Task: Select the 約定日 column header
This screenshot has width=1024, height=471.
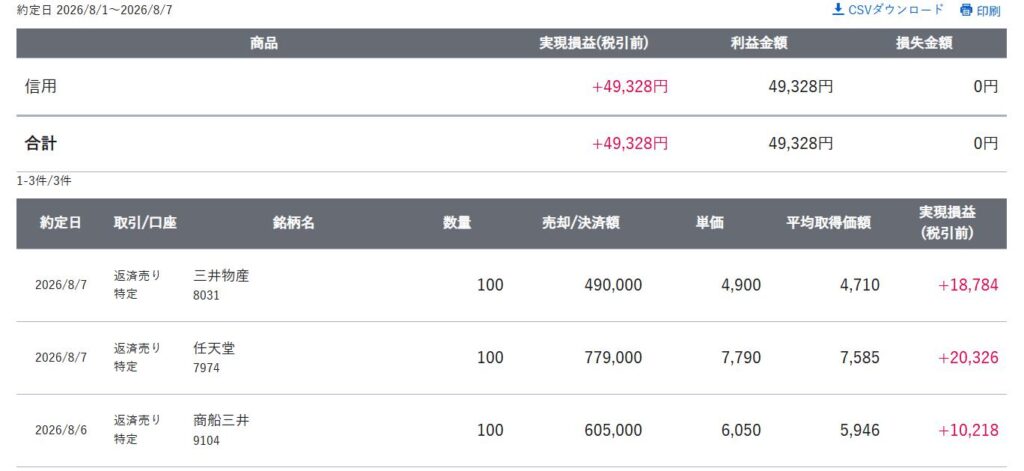Action: [x=60, y=223]
